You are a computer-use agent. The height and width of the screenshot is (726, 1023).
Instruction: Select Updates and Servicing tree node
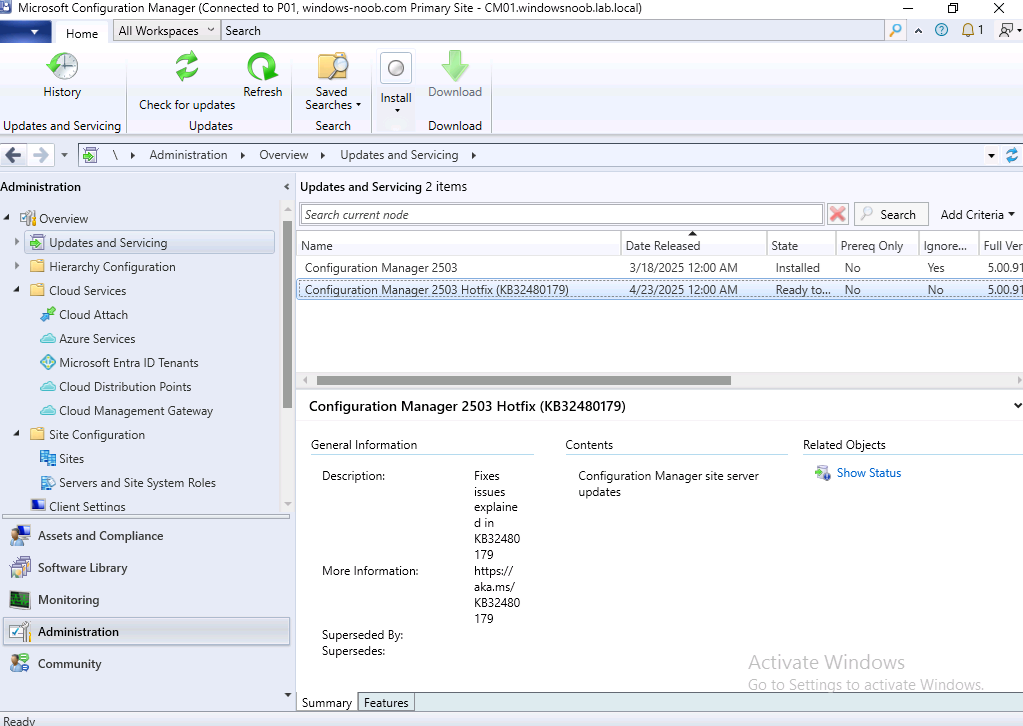(150, 243)
